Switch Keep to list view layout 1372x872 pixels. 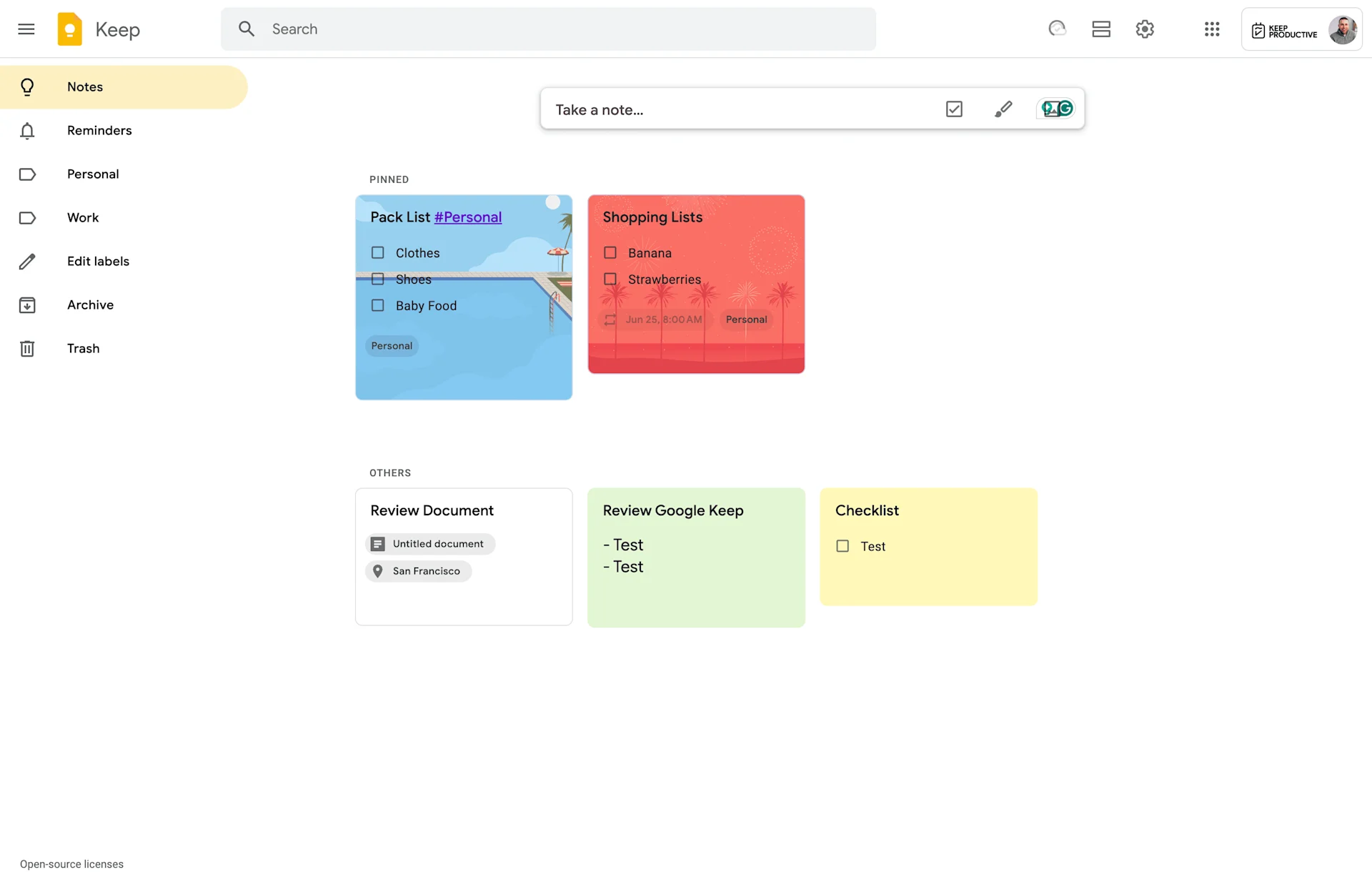pos(1101,29)
